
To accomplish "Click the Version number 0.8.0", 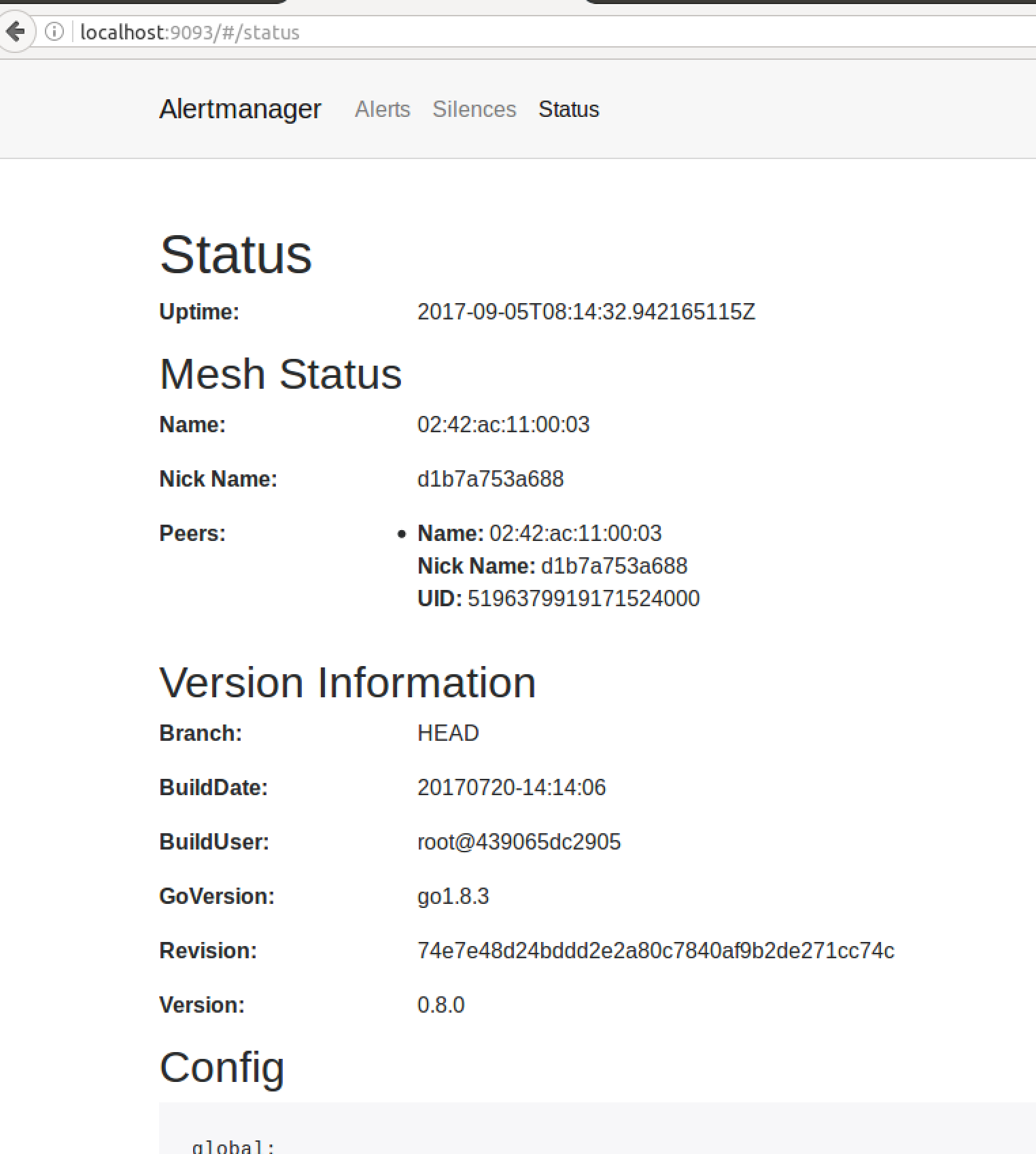I will 441,1004.
